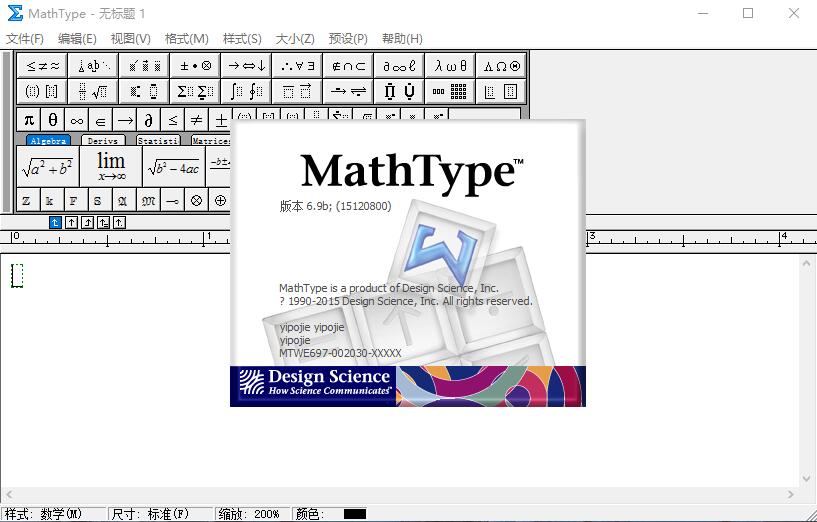Viewport: 817px width, 522px height.
Task: Insert the element-of symbol ∈
Action: tap(101, 120)
